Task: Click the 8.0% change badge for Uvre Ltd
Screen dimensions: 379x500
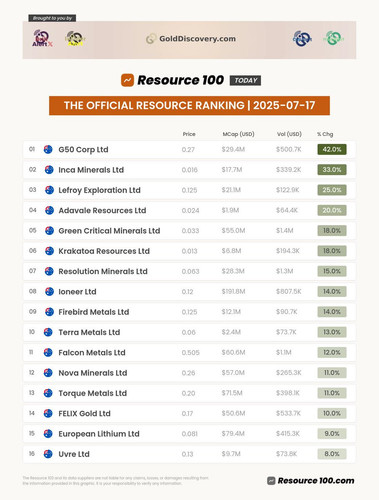Action: (332, 454)
